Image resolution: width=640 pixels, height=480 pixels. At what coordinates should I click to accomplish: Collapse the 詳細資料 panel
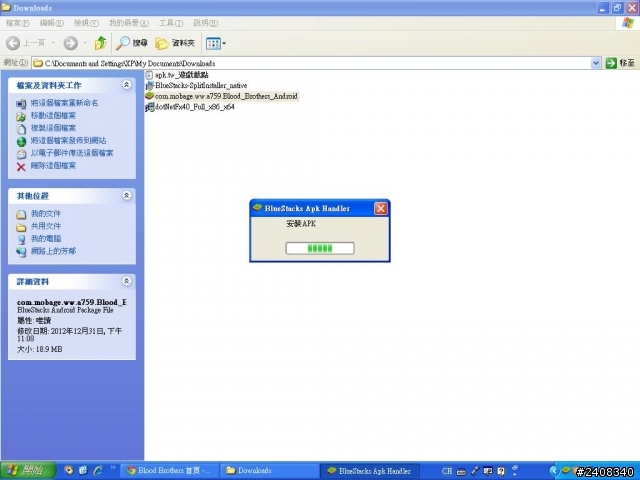(127, 281)
